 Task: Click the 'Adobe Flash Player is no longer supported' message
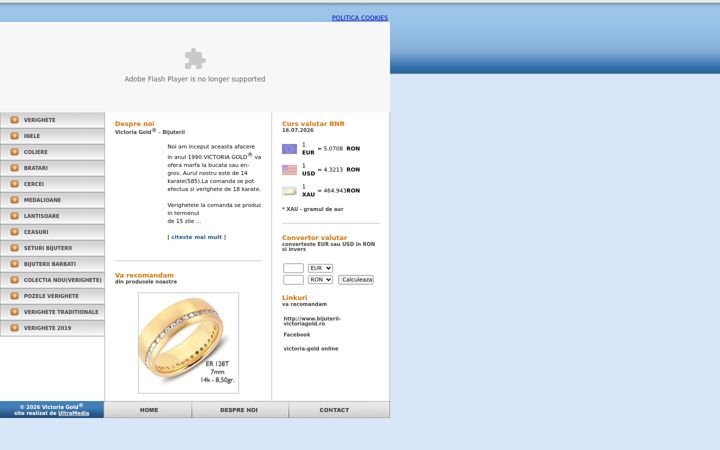pyautogui.click(x=195, y=79)
